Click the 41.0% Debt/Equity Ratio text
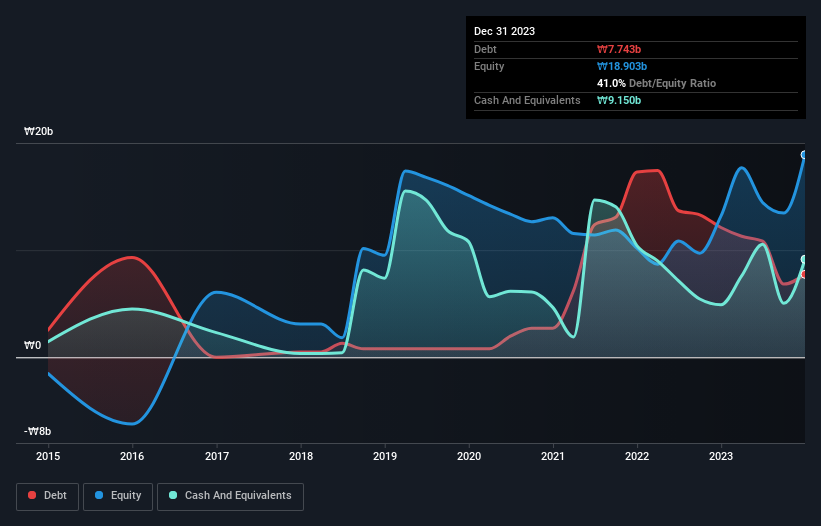821x526 pixels. 657,83
